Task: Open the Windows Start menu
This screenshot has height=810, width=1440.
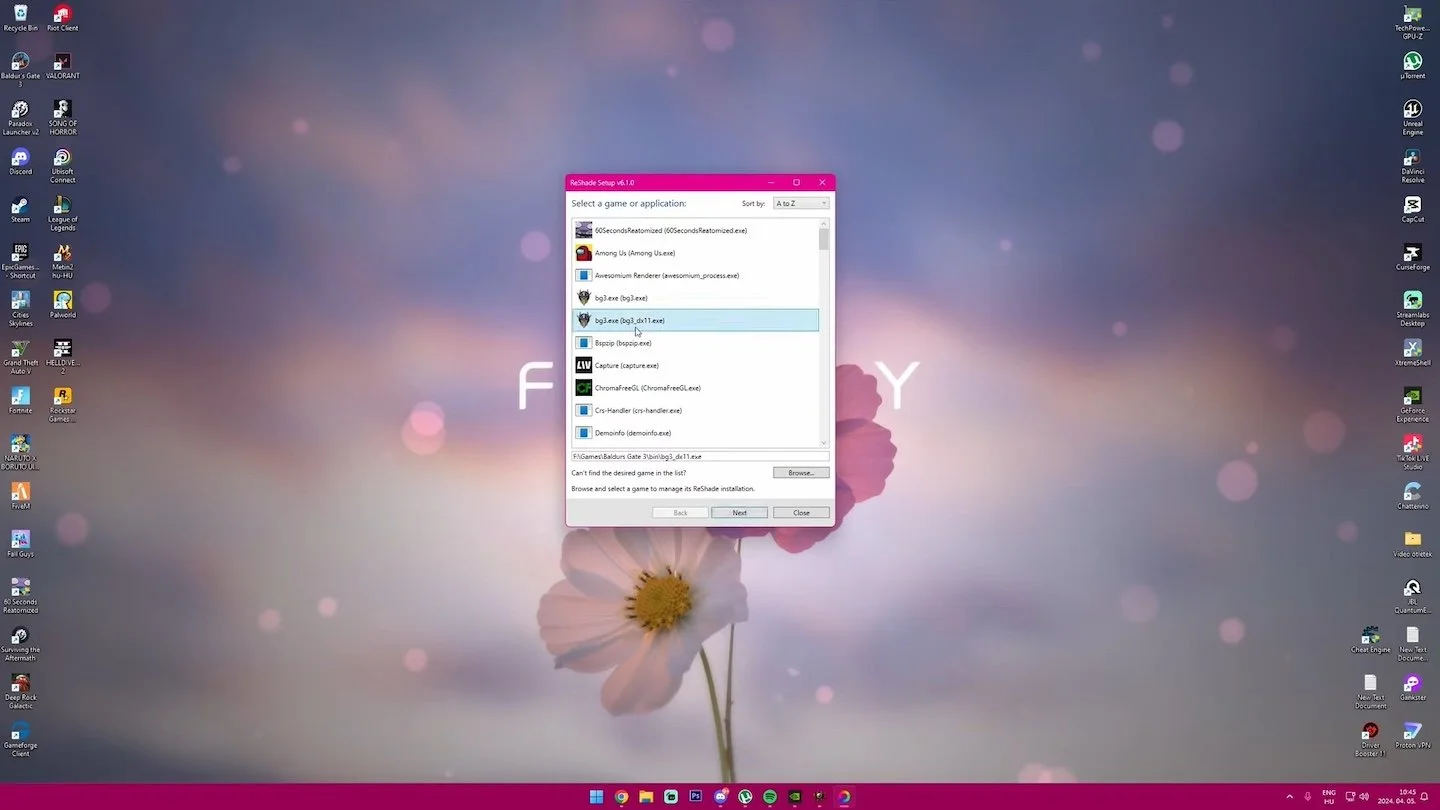Action: [596, 797]
